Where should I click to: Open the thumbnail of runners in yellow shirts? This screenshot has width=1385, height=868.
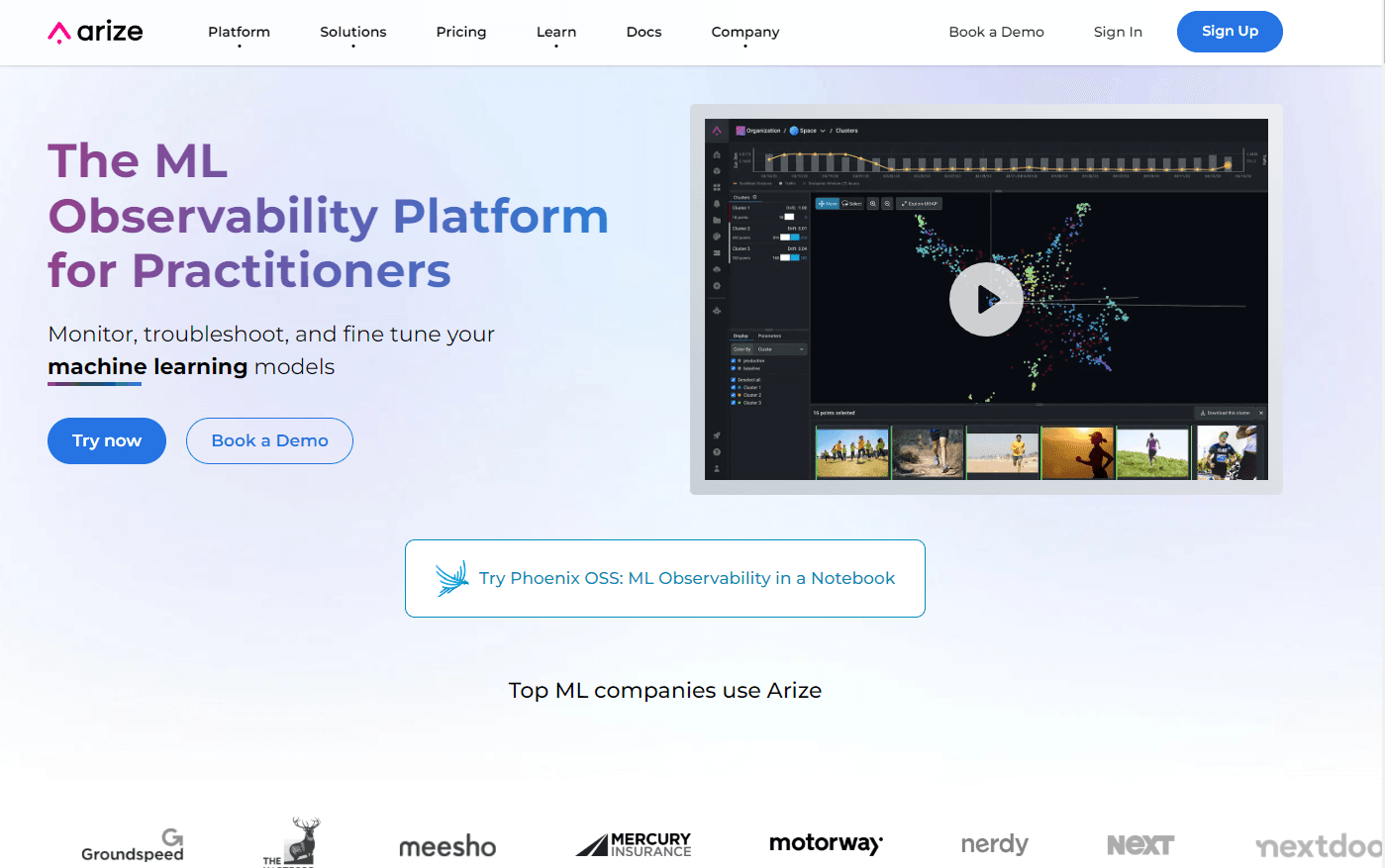[852, 453]
